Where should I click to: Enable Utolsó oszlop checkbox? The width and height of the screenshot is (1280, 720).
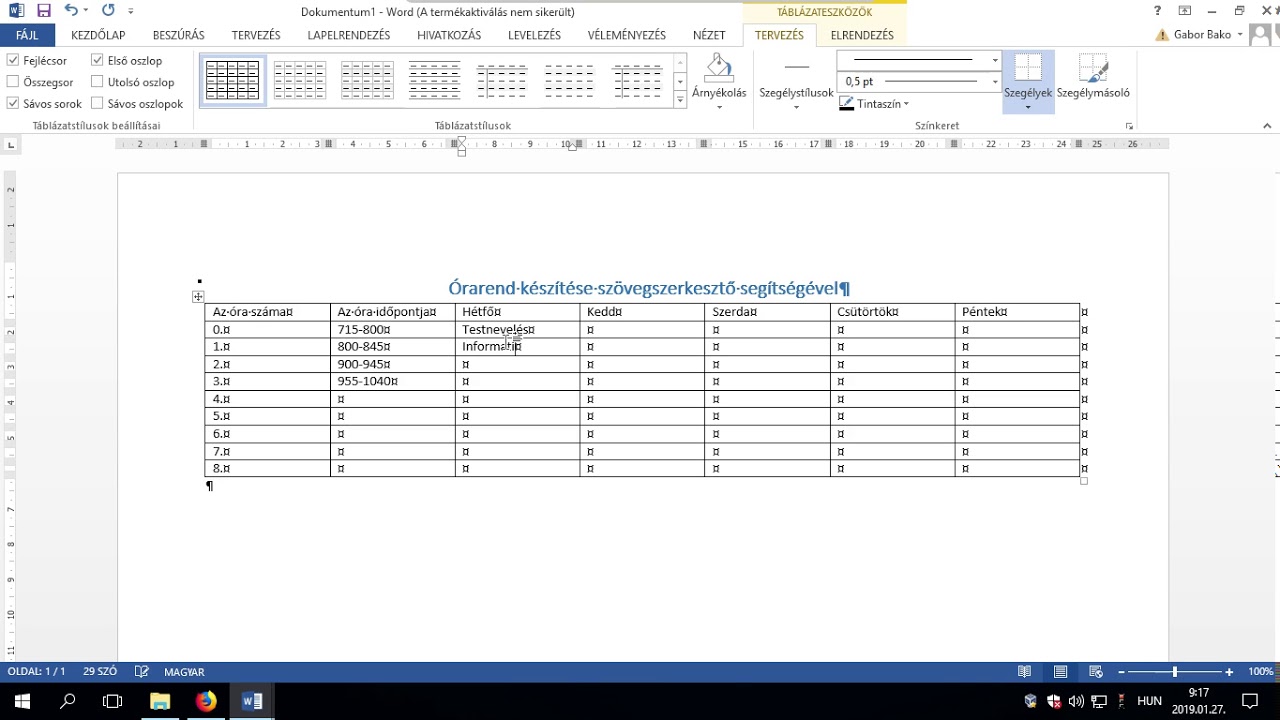click(x=97, y=82)
